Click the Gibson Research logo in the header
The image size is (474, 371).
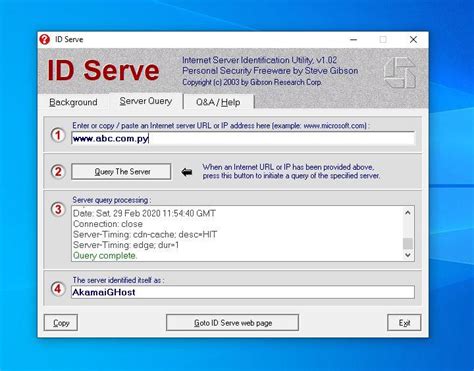click(400, 73)
